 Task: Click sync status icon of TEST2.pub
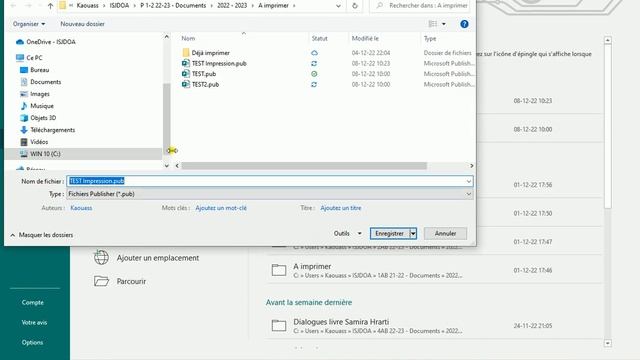314,84
